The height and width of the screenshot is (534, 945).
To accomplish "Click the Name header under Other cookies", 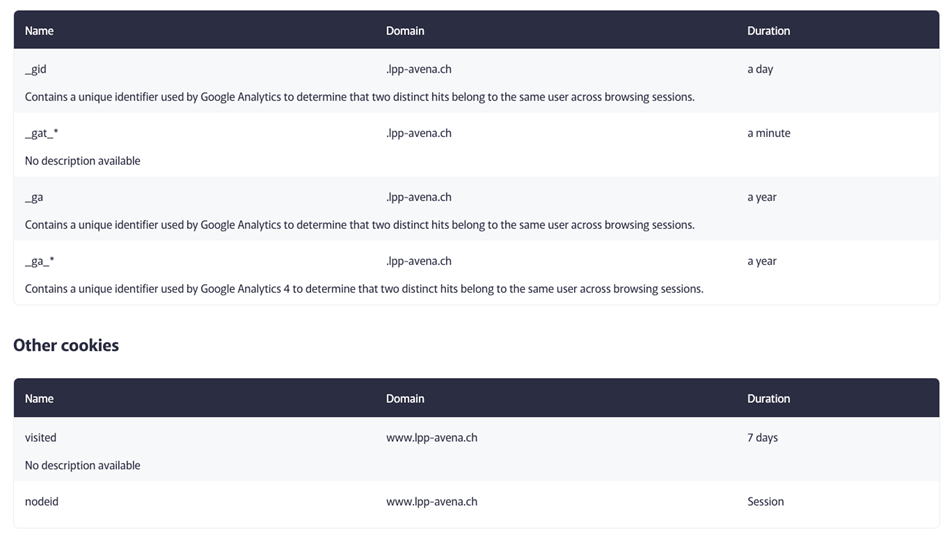I will click(x=39, y=399).
